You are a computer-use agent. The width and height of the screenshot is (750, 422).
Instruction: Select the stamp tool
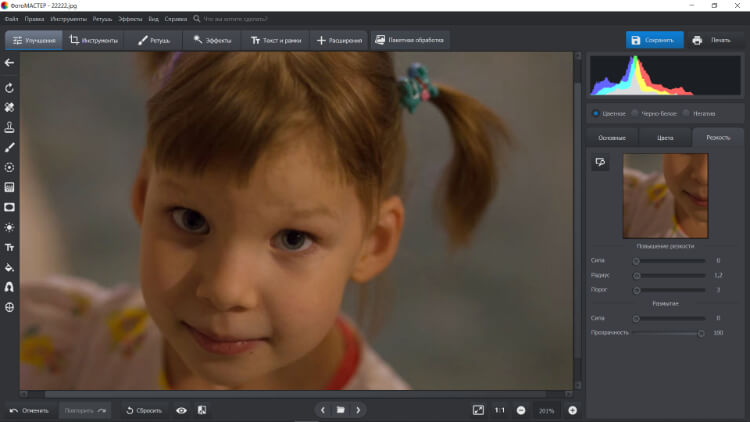(x=9, y=128)
